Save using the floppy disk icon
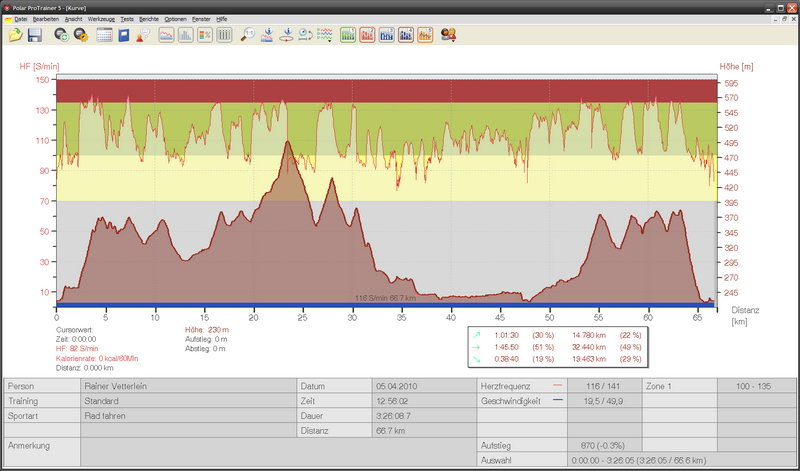Viewport: 800px width, 471px height. tap(34, 35)
